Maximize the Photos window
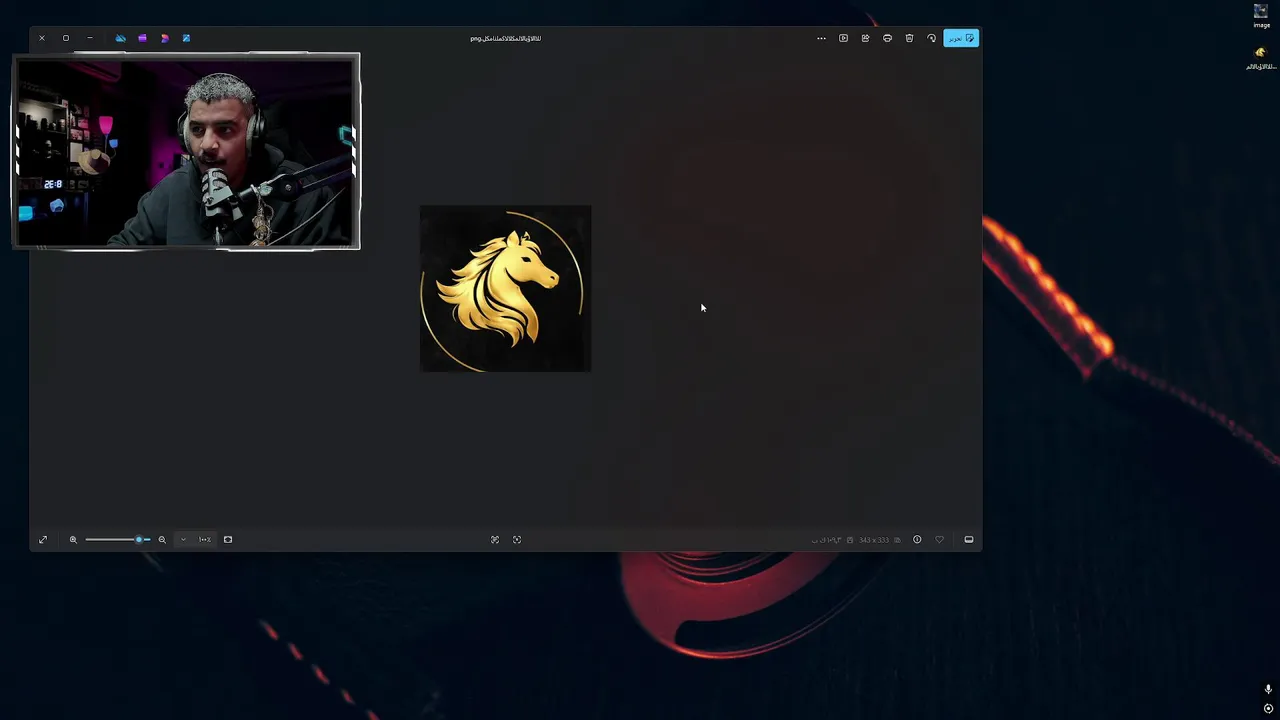 pos(66,38)
